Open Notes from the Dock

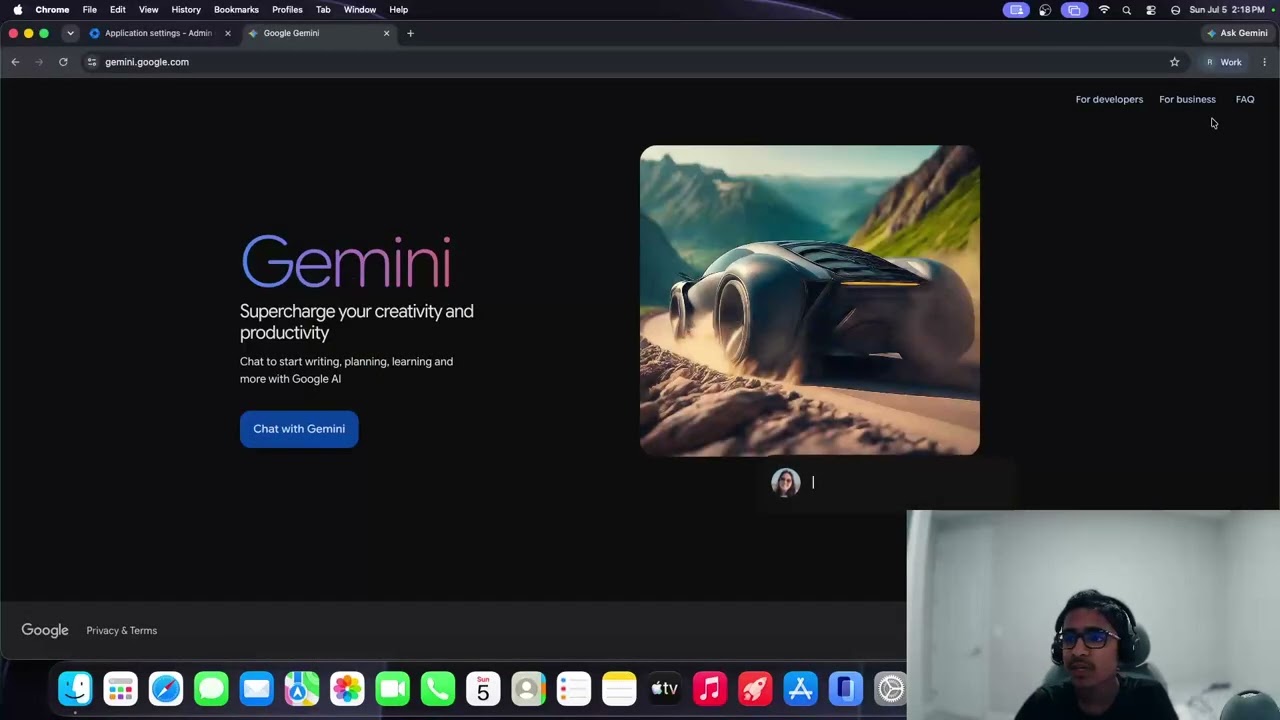pos(619,689)
